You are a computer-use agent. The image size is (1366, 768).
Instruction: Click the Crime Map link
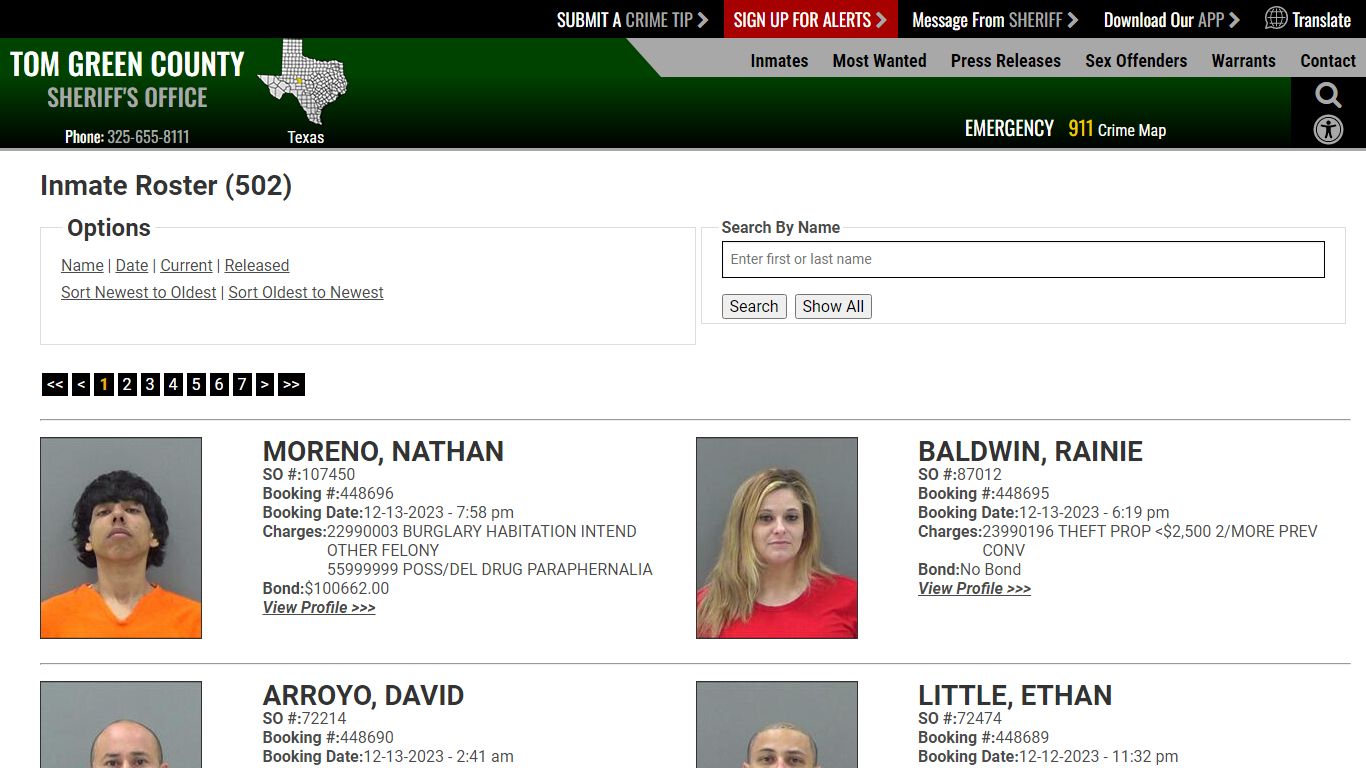coord(1132,130)
